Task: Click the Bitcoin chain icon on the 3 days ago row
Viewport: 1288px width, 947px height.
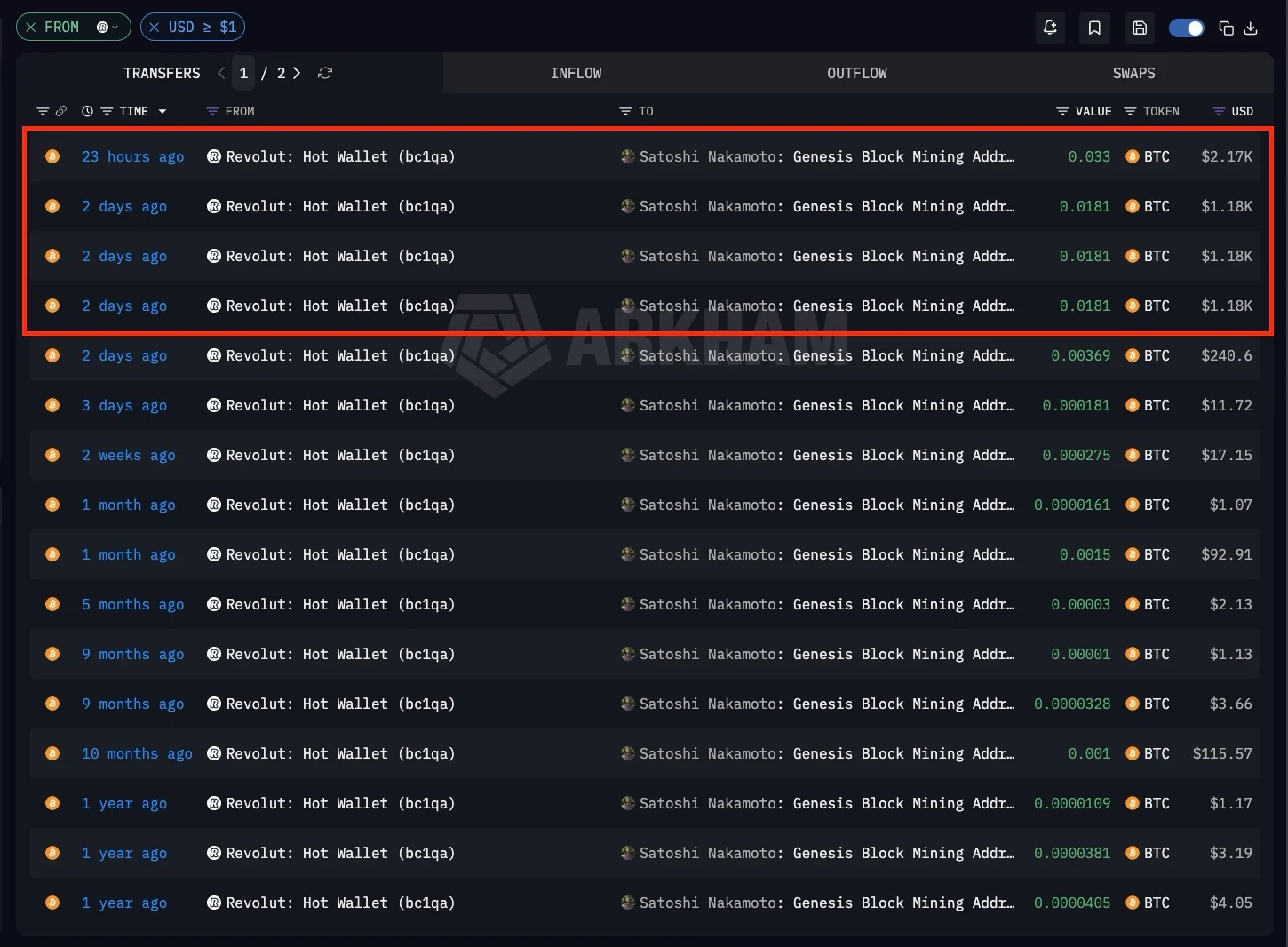Action: tap(52, 405)
